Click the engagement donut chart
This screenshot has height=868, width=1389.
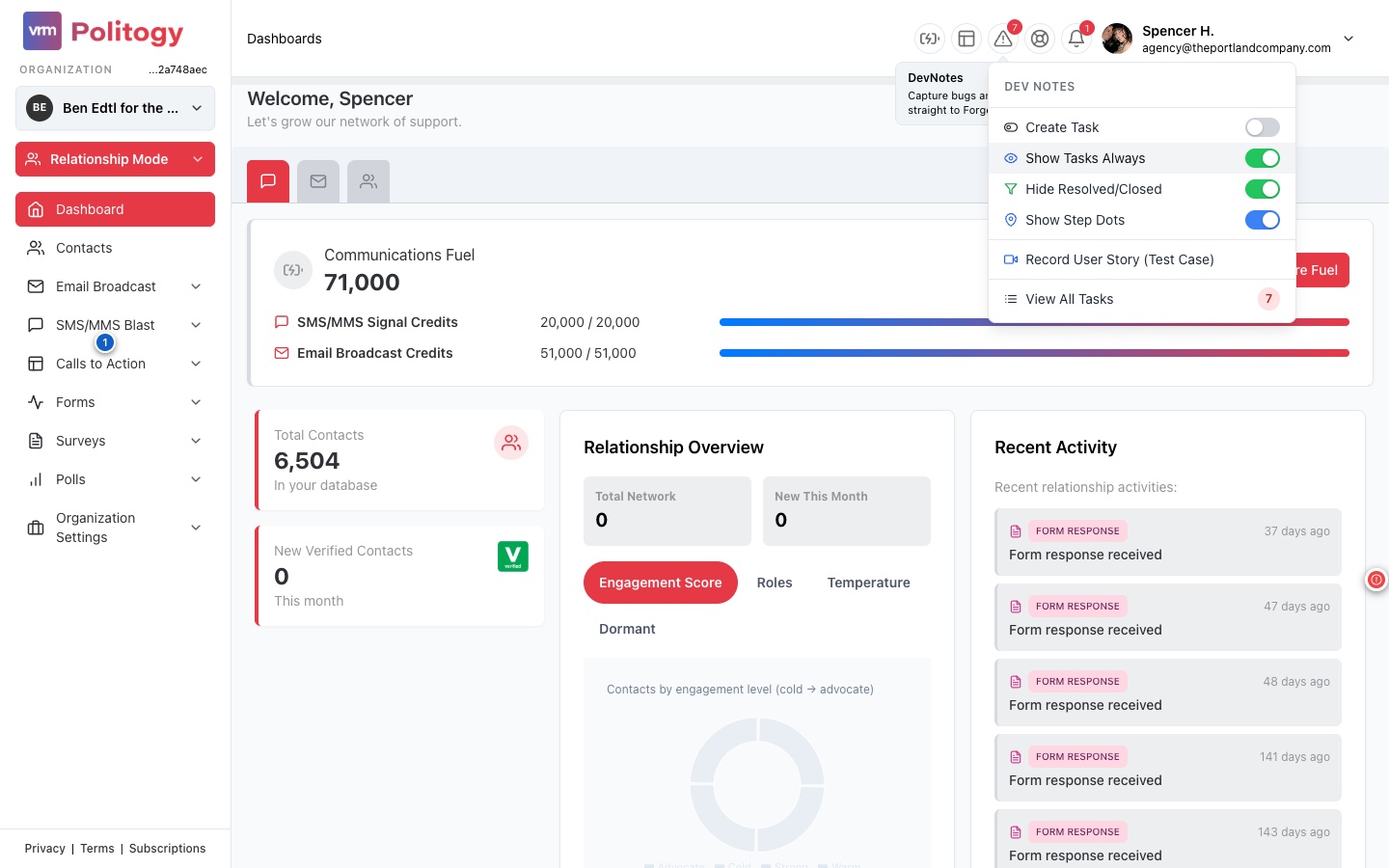(x=757, y=784)
